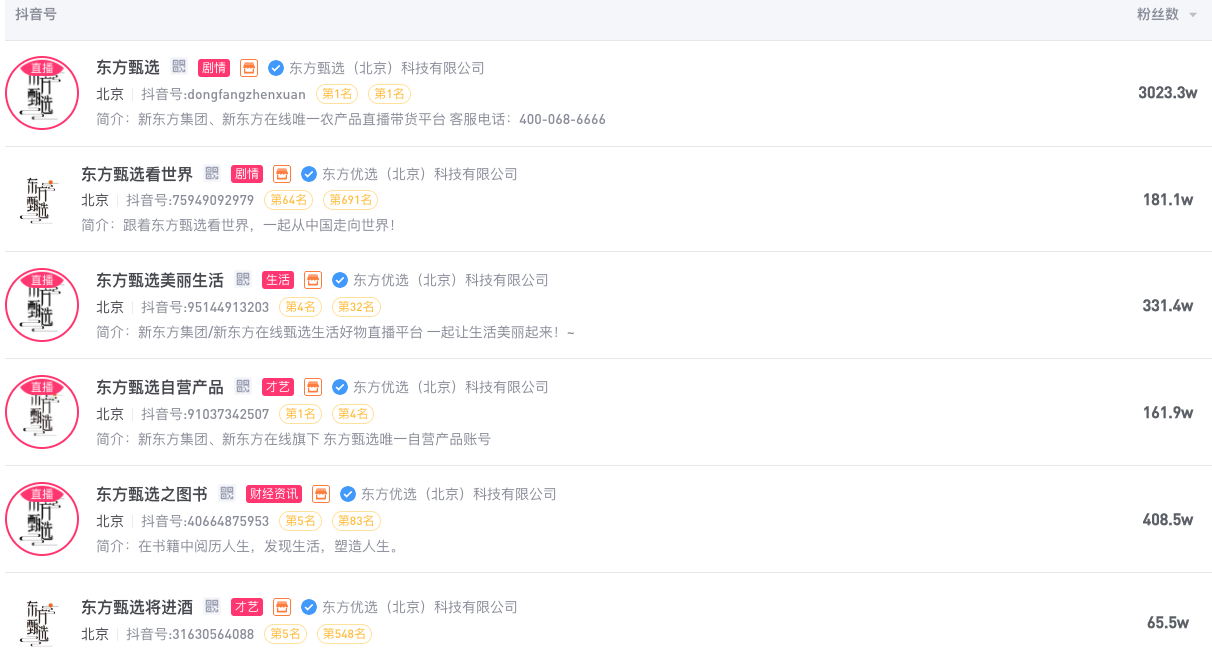1212x660 pixels.
Task: Click 才艺 tag on 东方甄选将进酒
Action: 247,607
